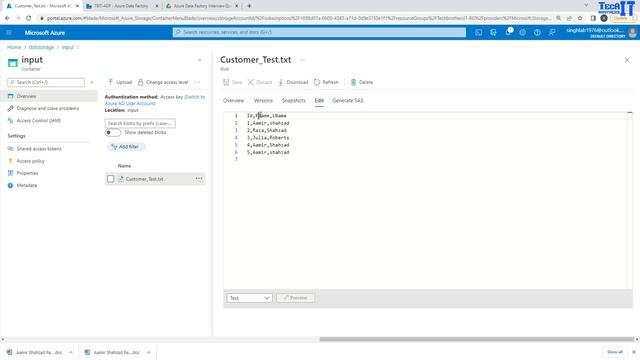Open portal settings gear icon

[522, 32]
